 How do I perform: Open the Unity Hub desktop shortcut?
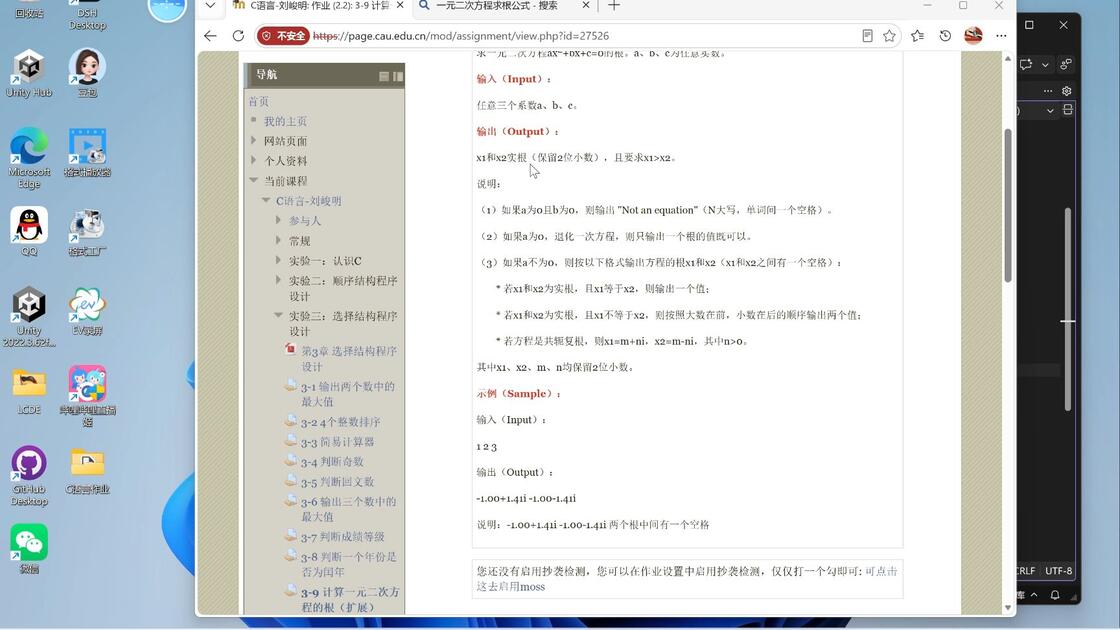click(x=29, y=74)
